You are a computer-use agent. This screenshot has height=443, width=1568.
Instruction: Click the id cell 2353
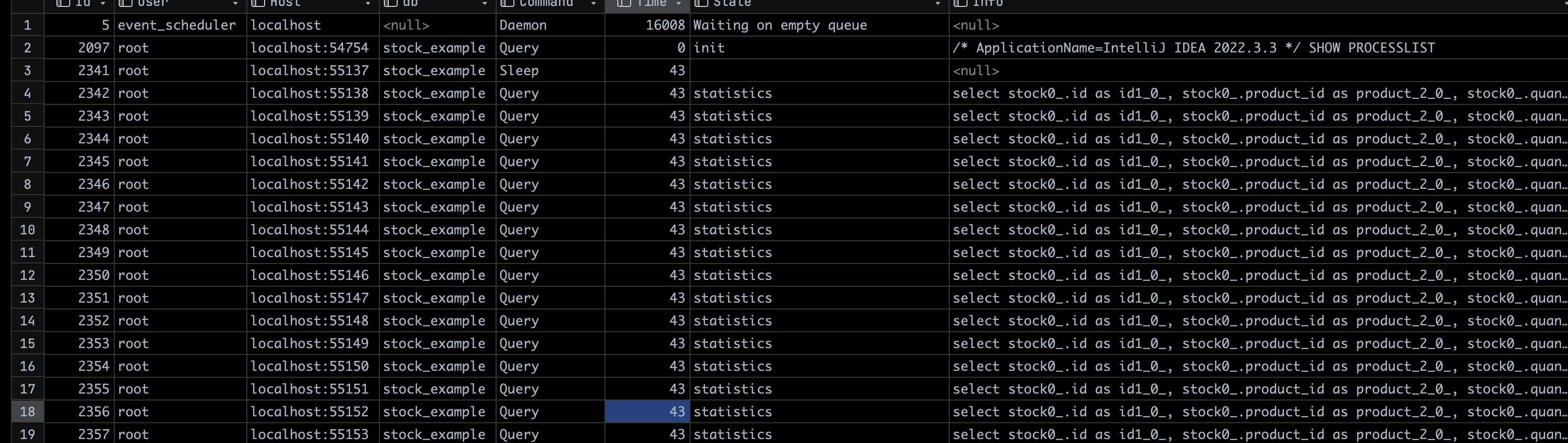(x=79, y=343)
